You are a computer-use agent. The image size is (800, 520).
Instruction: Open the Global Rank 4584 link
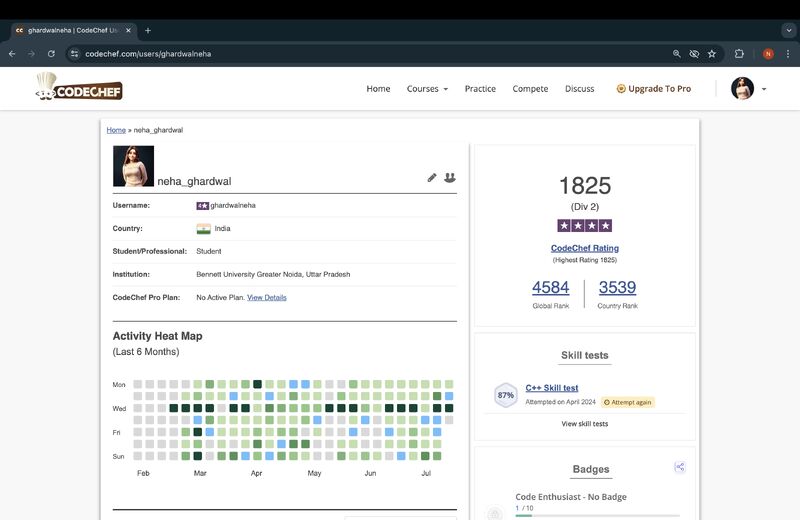click(x=550, y=288)
